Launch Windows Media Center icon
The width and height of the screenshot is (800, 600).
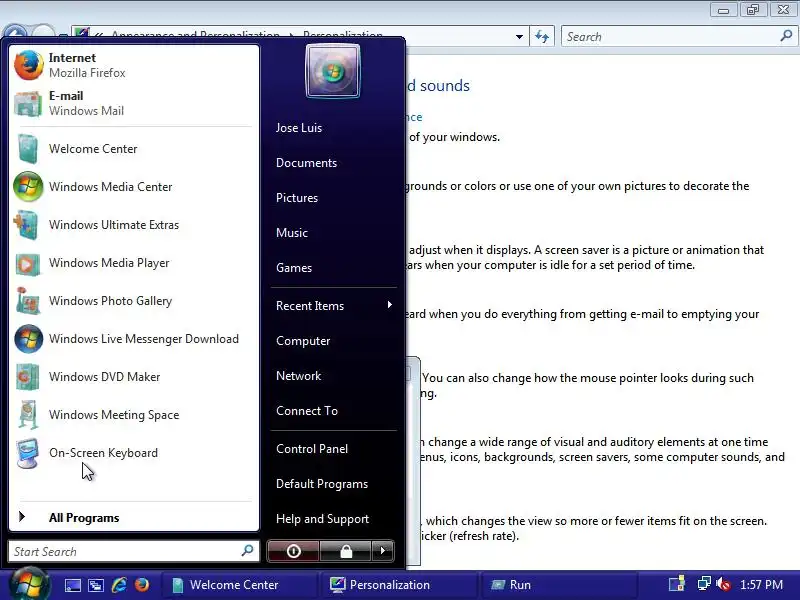pos(28,187)
